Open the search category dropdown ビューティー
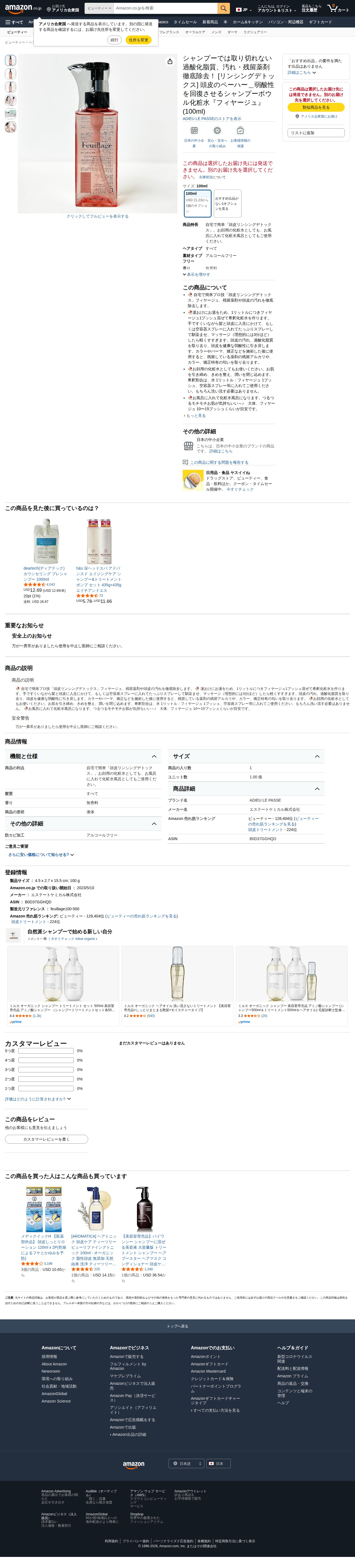The image size is (355, 1568). click(x=99, y=9)
